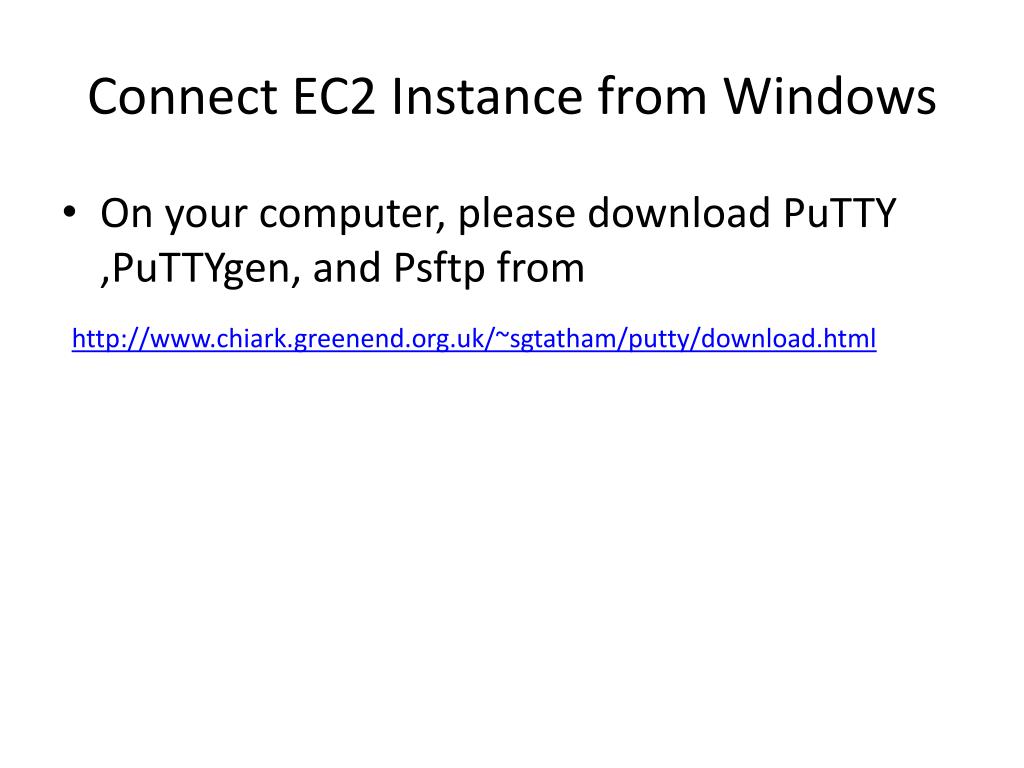Viewport: 1024px width, 768px height.
Task: Click the words 'On your' starting the bullet
Action: coord(174,214)
